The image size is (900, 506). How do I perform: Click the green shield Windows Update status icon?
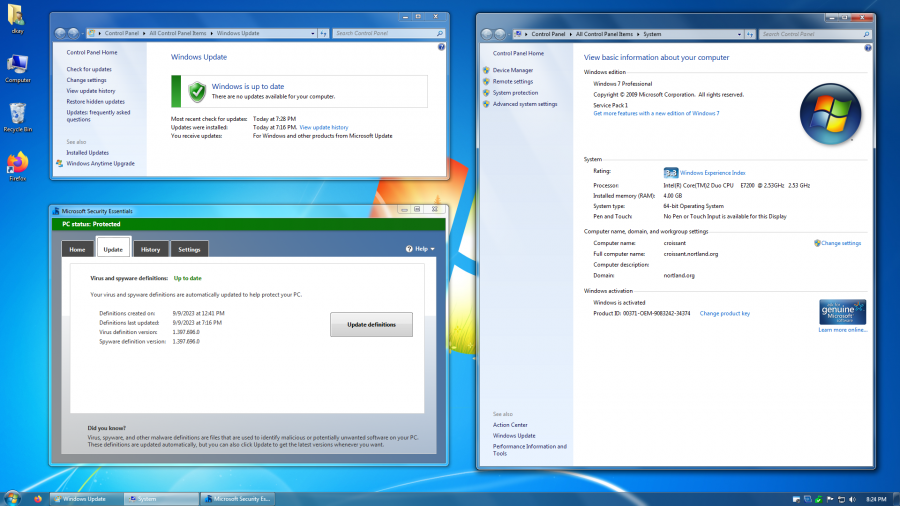[197, 92]
